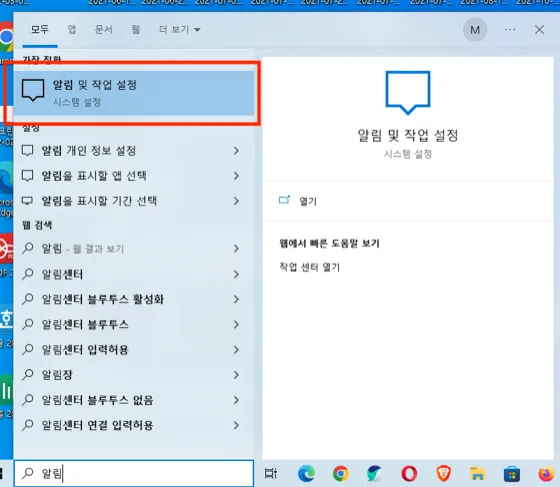
Task: Launch Firefox from the taskbar
Action: pos(546,474)
